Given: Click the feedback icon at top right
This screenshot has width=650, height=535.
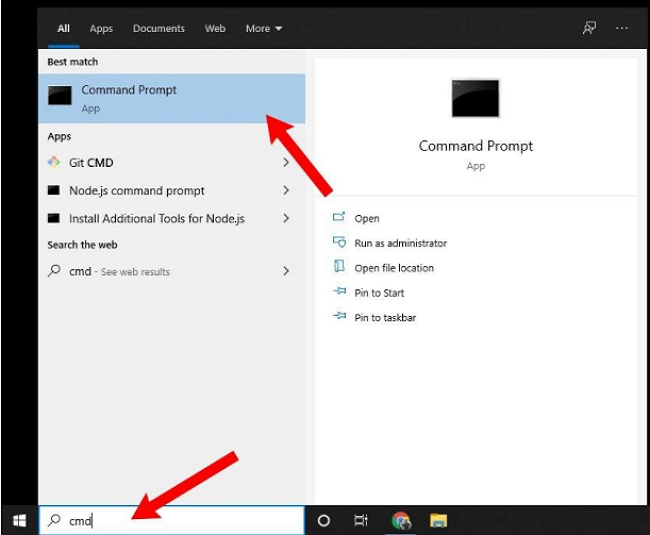Looking at the screenshot, I should click(x=590, y=29).
